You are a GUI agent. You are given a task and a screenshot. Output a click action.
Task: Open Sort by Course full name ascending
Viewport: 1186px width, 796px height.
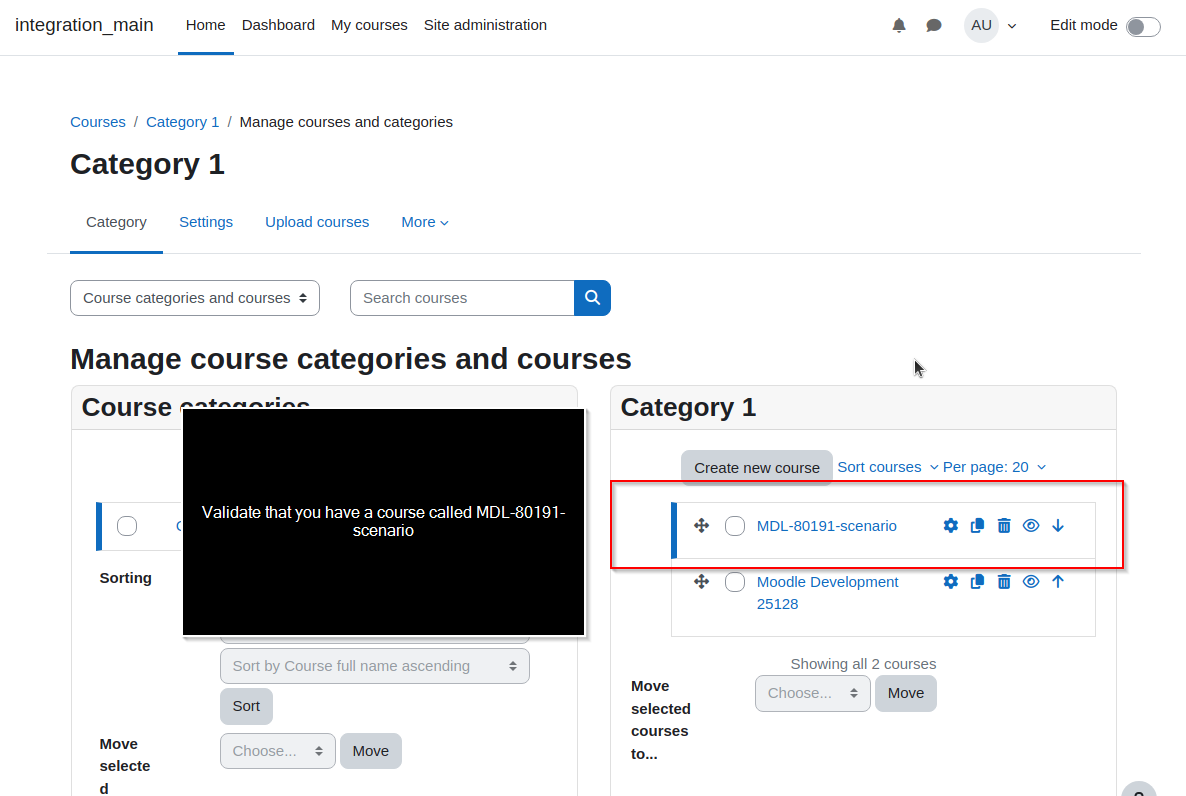click(x=374, y=666)
